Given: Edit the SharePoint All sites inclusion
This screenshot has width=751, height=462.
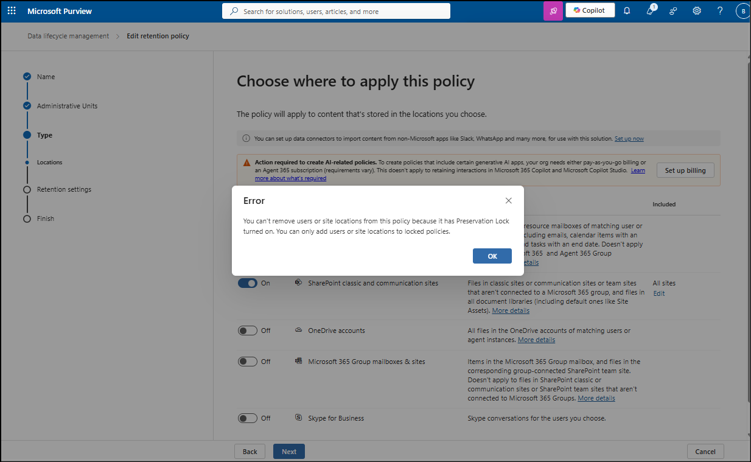Looking at the screenshot, I should point(659,293).
